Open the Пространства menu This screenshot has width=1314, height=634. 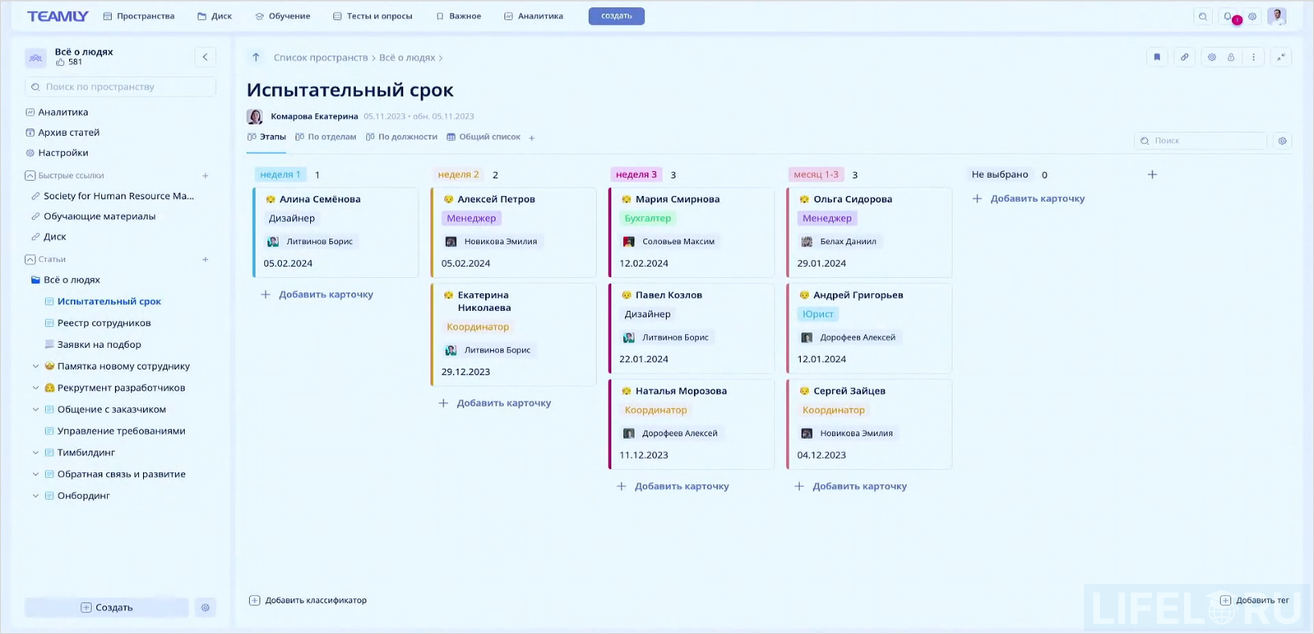point(138,15)
